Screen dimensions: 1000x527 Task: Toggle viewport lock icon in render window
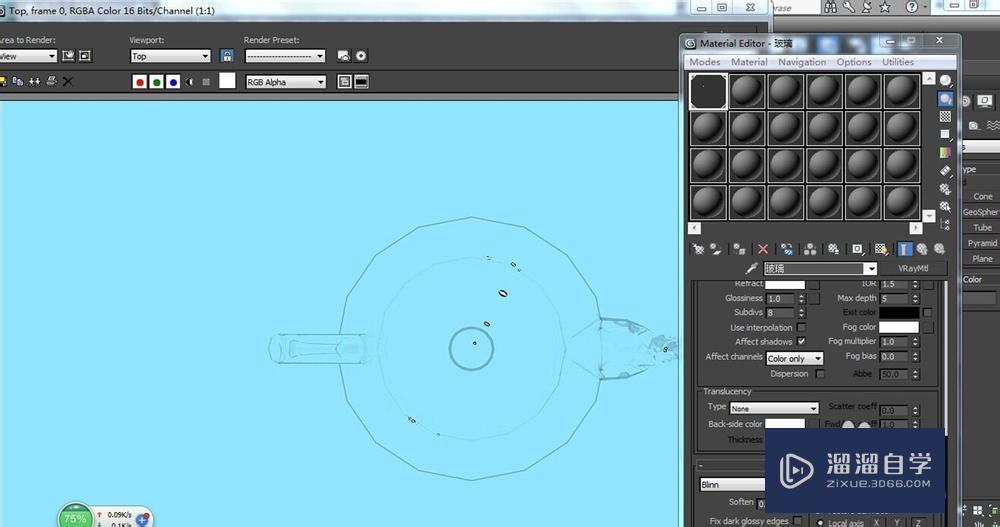point(226,56)
